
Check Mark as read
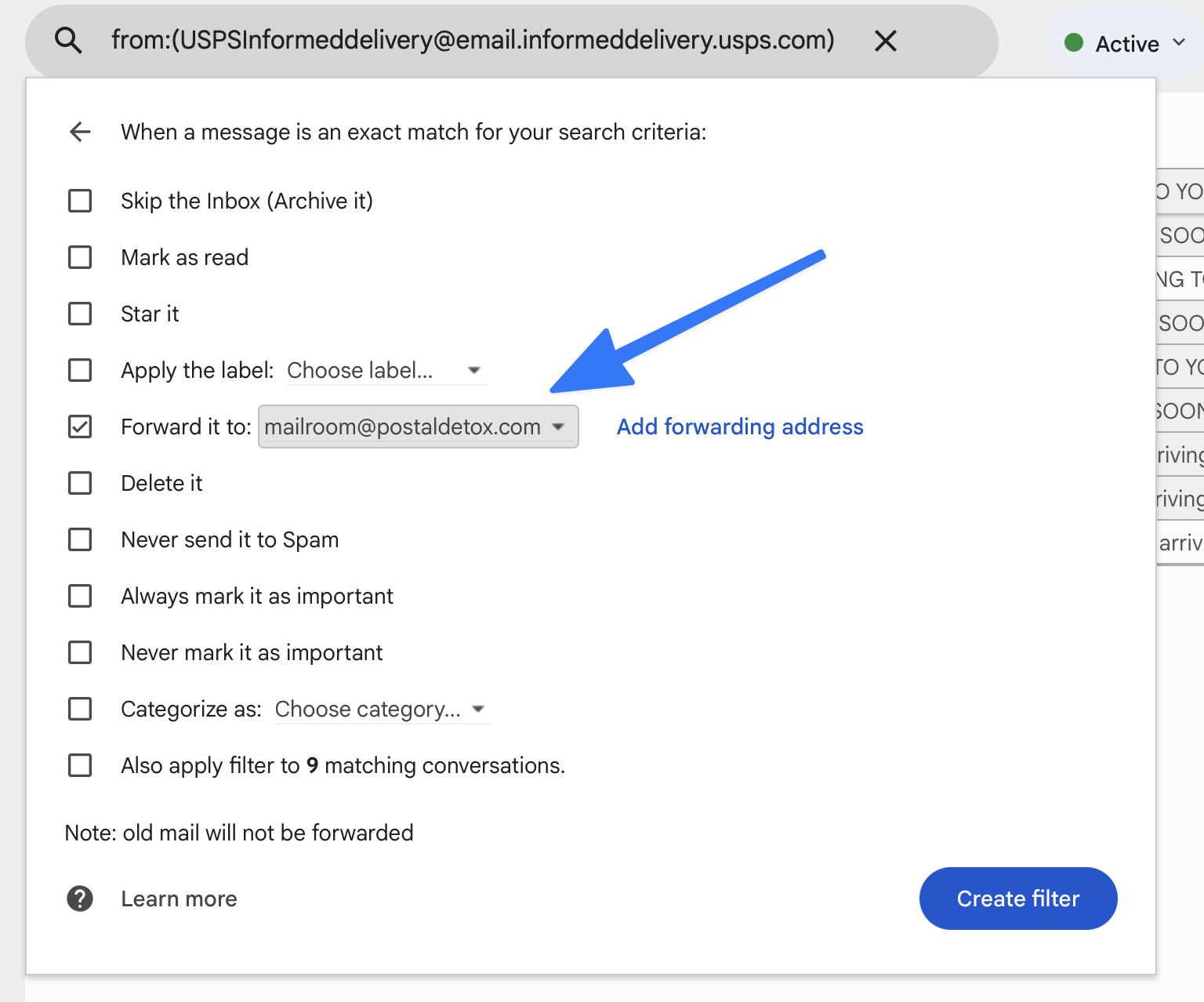[79, 257]
